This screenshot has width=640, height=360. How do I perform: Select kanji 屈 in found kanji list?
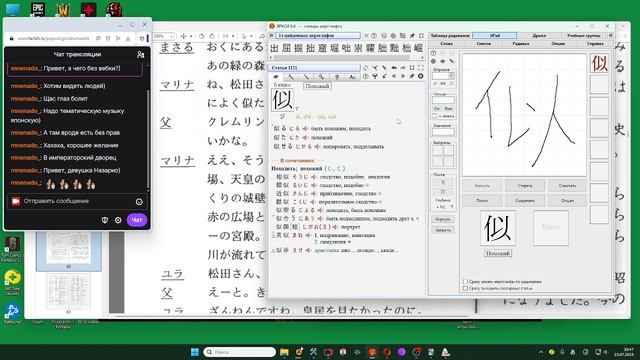coord(287,48)
